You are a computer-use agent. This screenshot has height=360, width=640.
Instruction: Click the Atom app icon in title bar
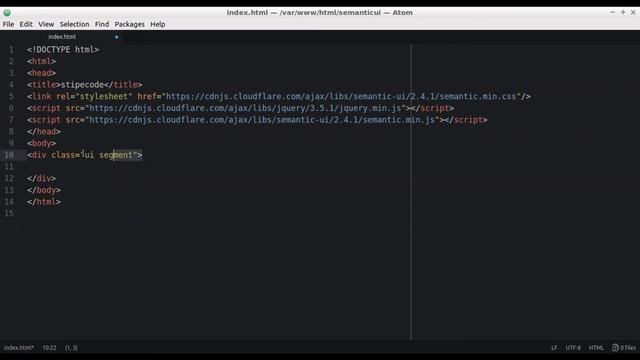(7, 13)
